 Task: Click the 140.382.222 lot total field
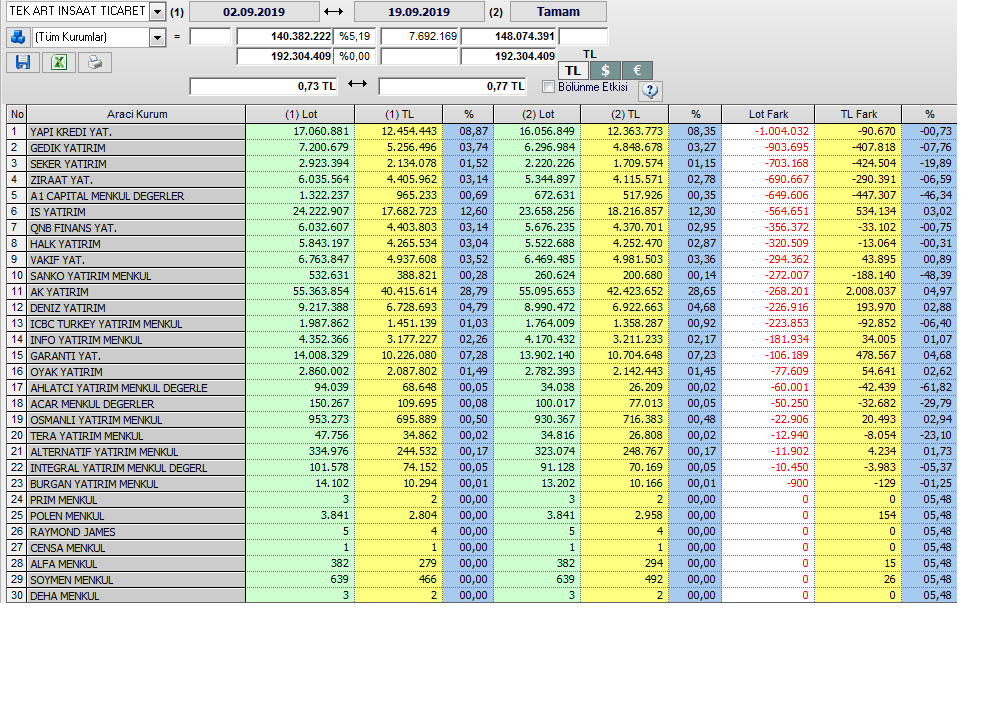(285, 36)
